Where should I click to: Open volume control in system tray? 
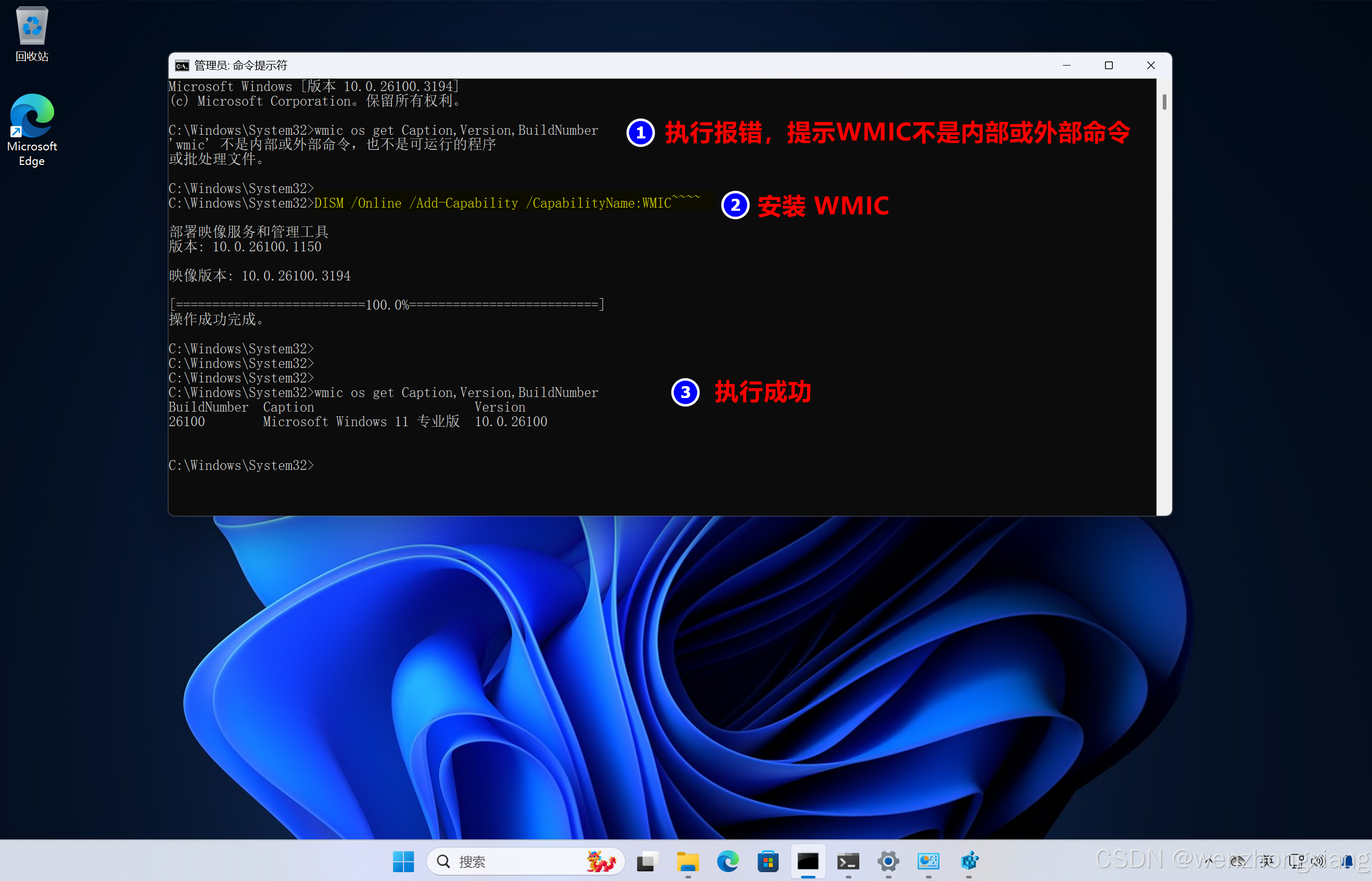click(x=1318, y=860)
